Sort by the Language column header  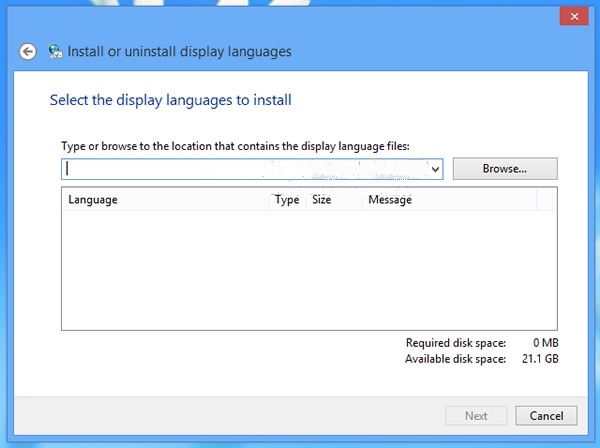pos(165,200)
